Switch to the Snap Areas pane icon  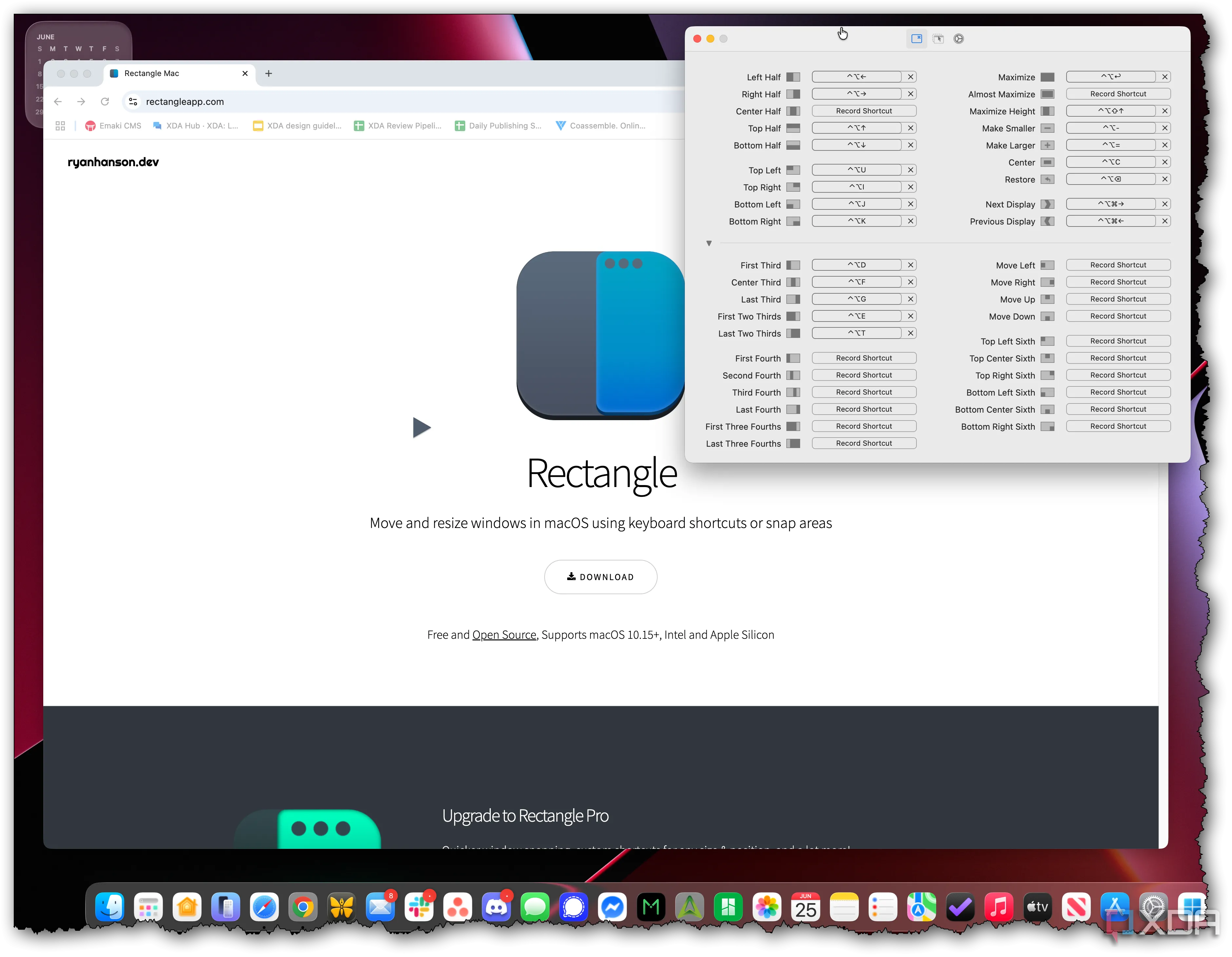click(938, 38)
